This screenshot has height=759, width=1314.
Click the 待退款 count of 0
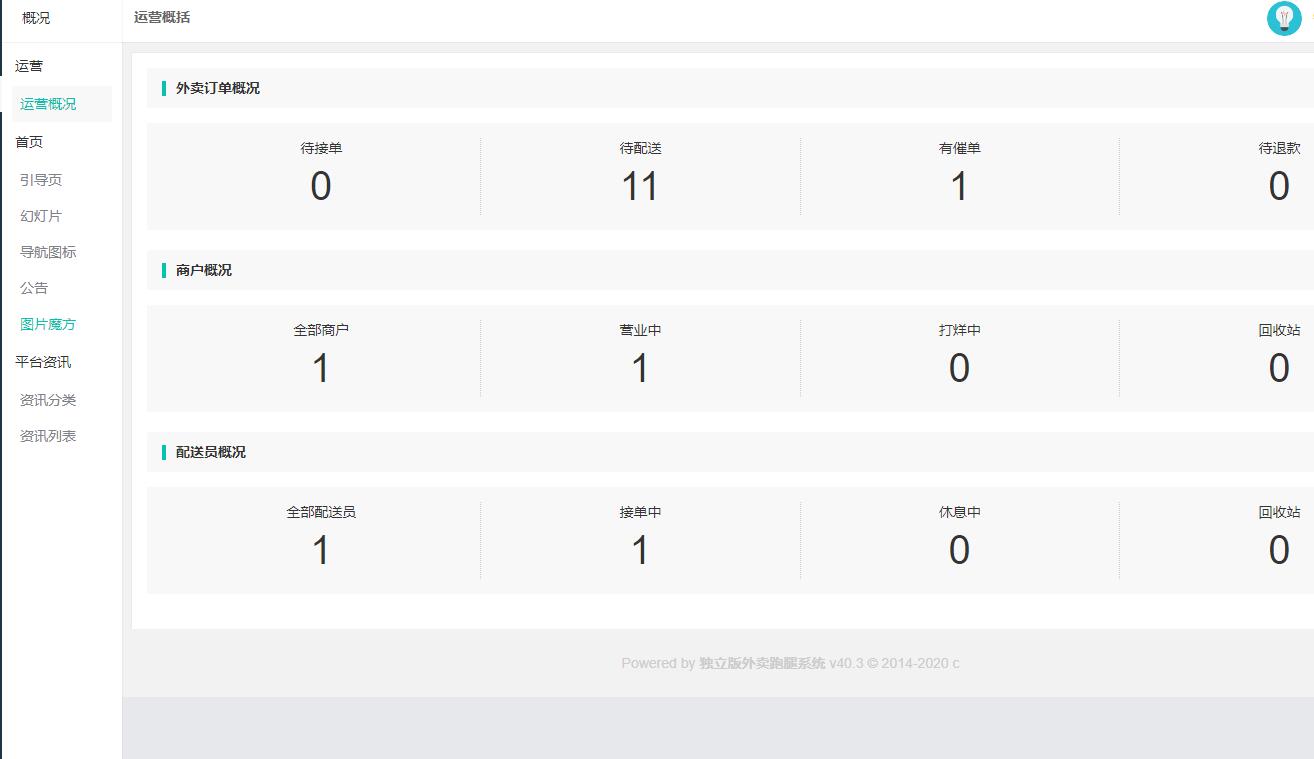1279,187
